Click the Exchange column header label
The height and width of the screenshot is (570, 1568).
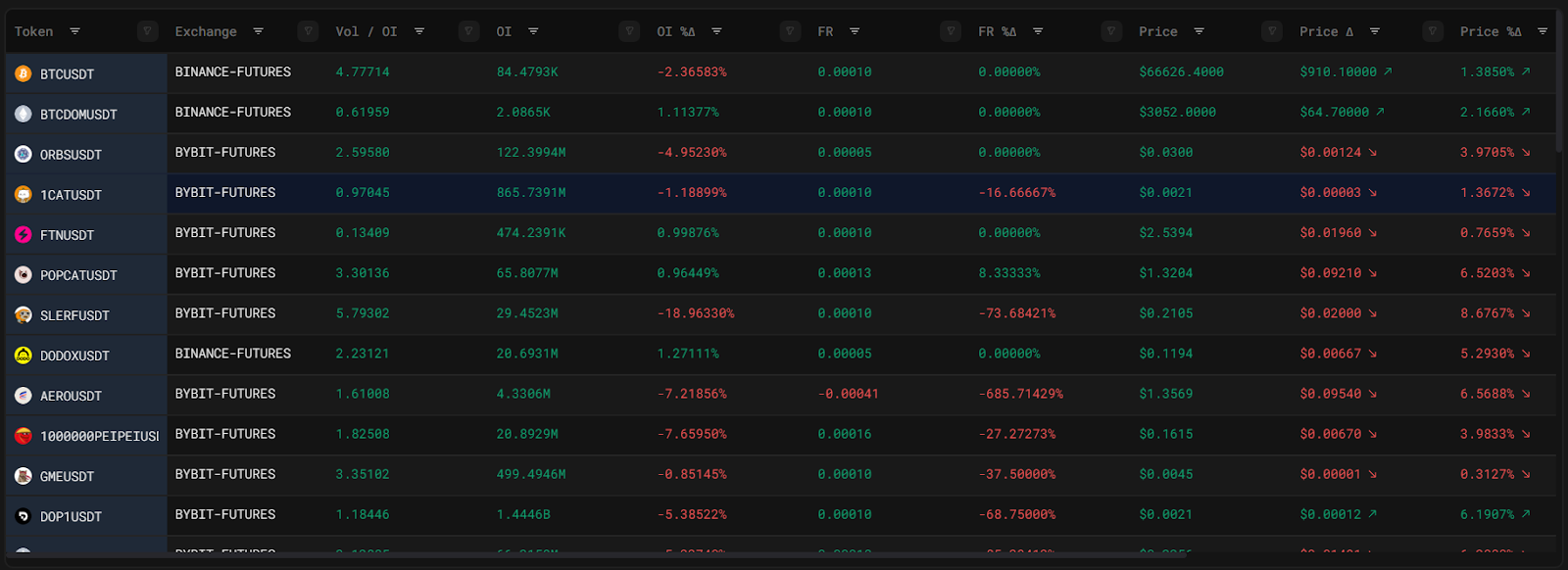(206, 31)
